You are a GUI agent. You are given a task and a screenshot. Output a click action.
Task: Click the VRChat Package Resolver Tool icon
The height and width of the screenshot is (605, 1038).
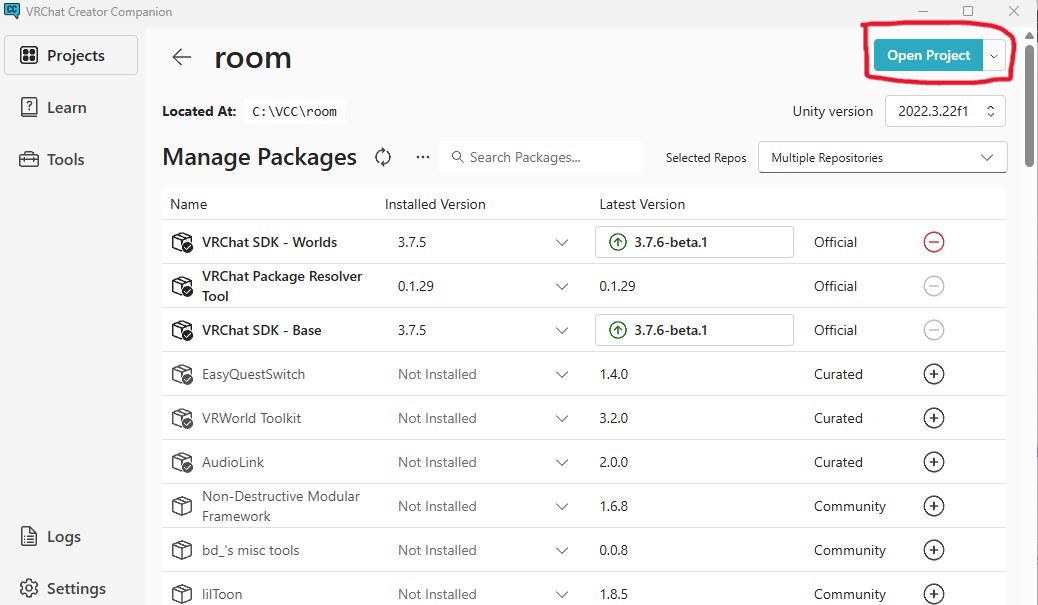pyautogui.click(x=182, y=286)
